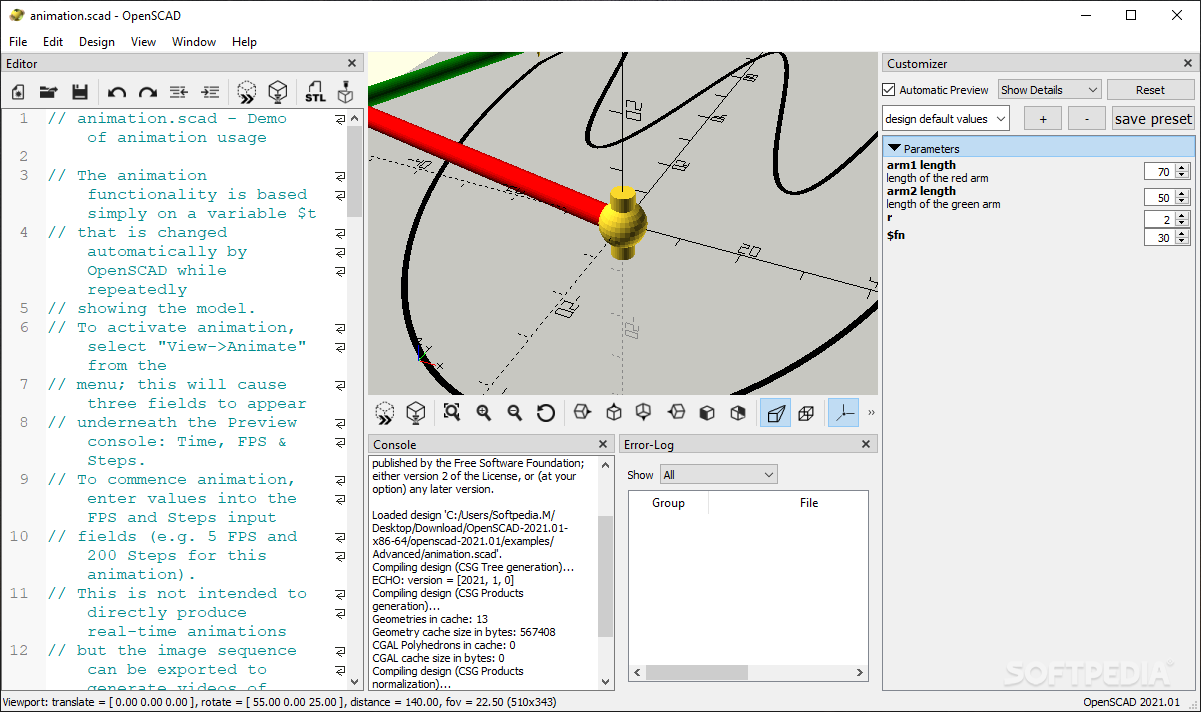
Task: Click Render icon in the viewport toolbar
Action: tap(416, 413)
